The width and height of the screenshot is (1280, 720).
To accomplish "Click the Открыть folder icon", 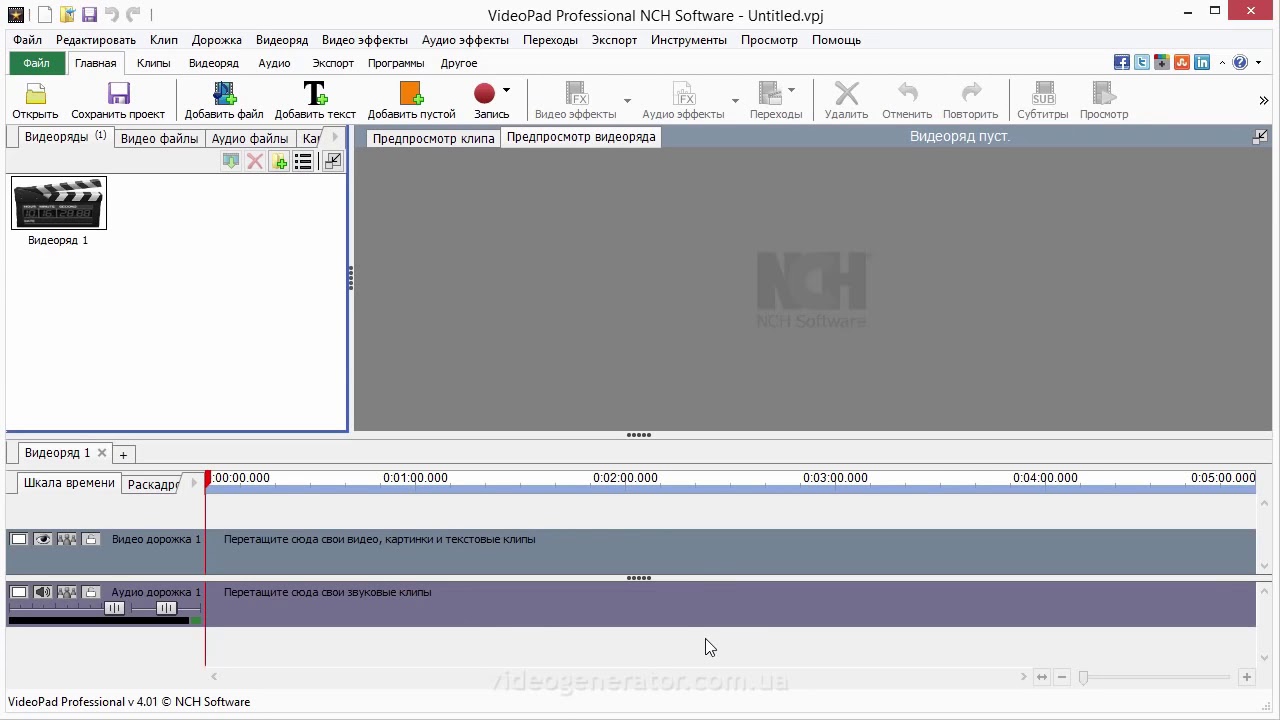I will click(36, 94).
